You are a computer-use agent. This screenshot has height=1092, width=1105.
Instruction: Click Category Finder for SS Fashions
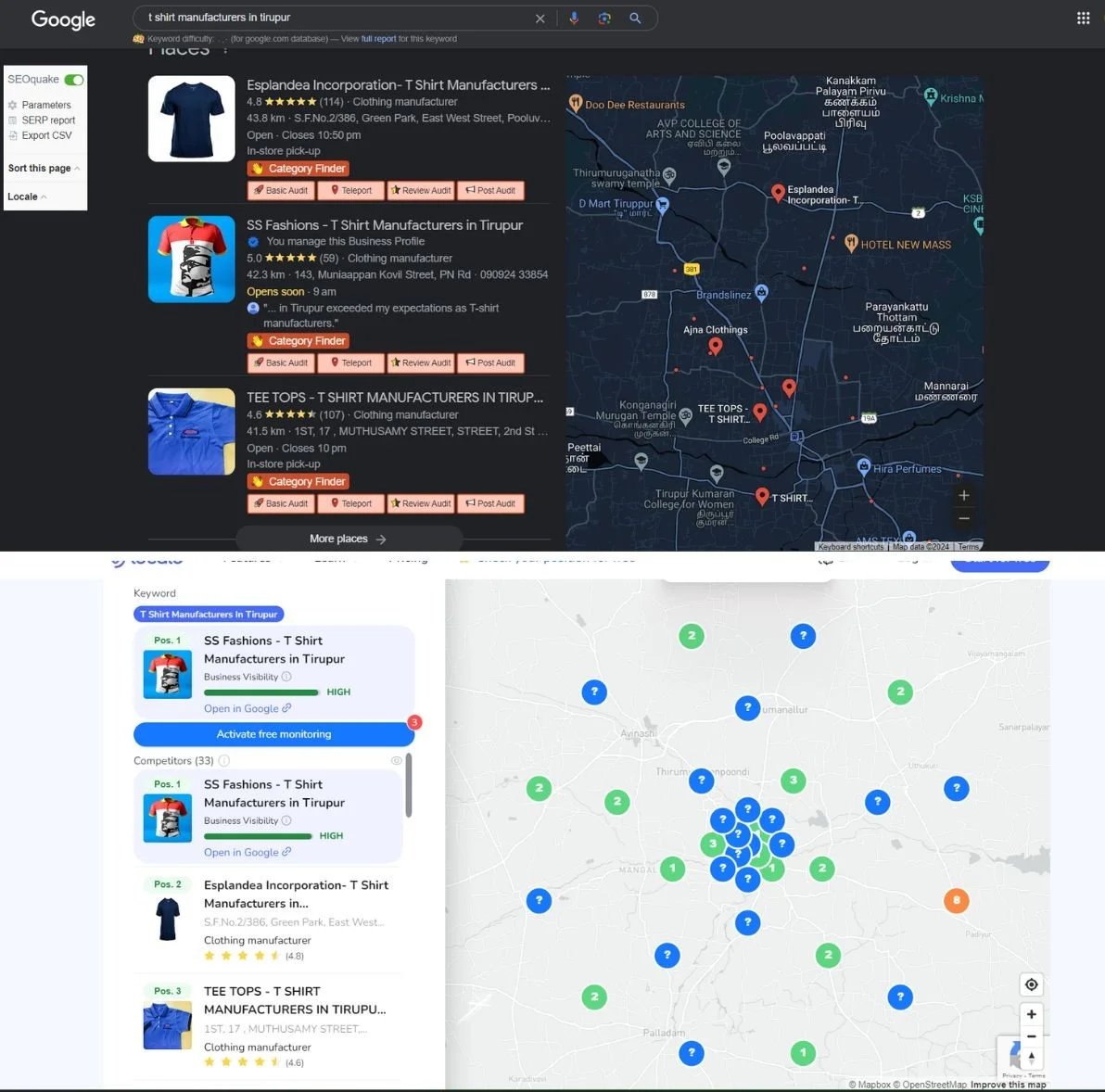298,341
